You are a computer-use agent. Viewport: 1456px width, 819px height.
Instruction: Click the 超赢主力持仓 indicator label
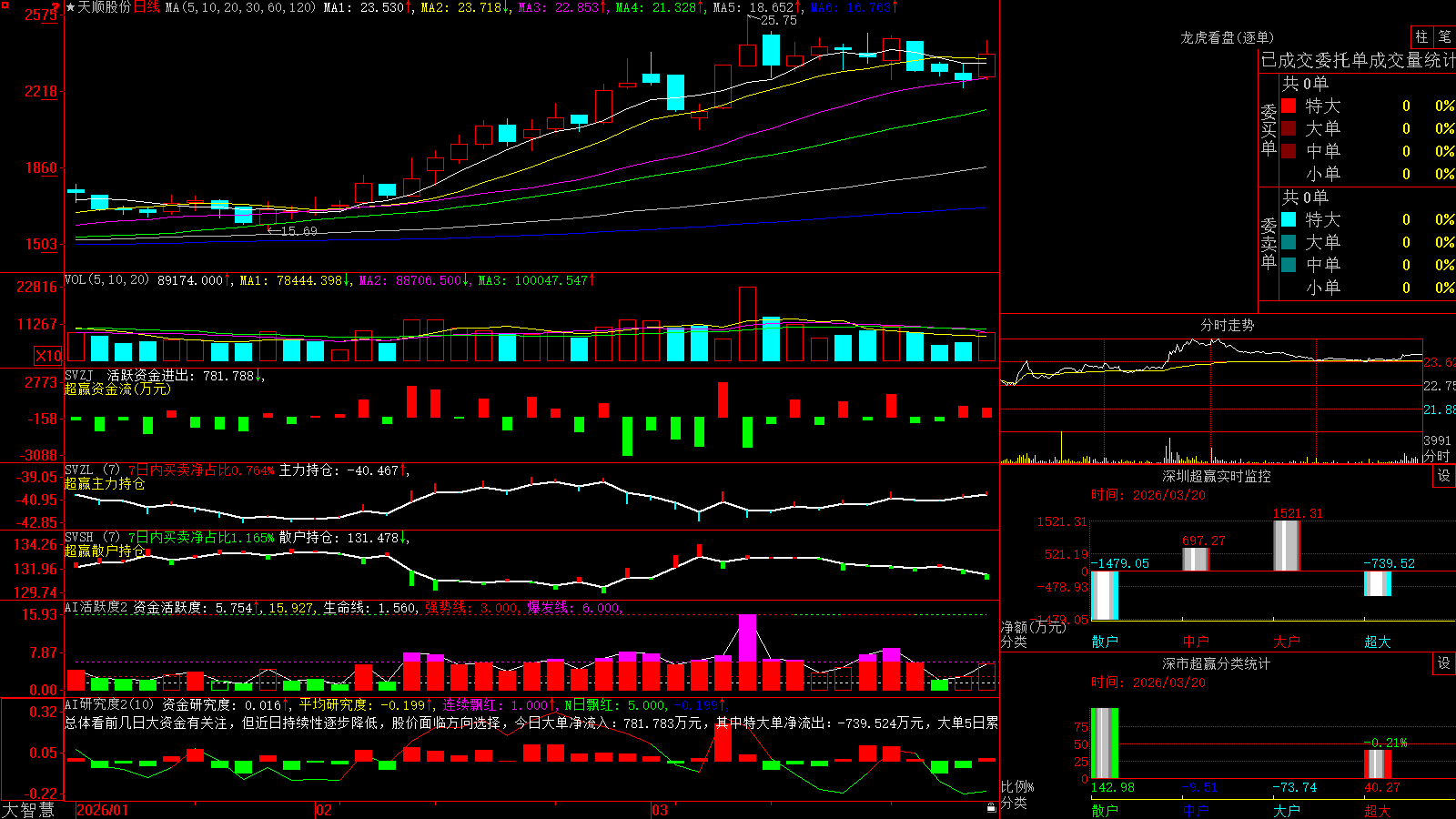tap(105, 483)
